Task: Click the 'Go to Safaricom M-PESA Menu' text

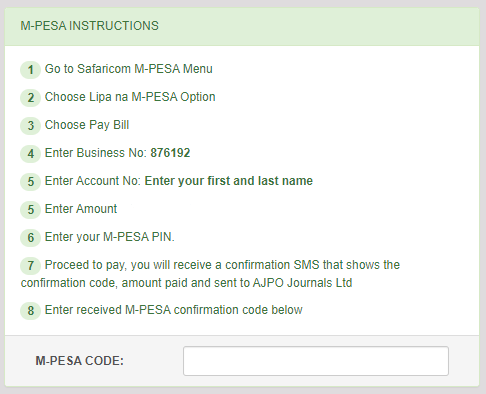Action: coord(129,69)
